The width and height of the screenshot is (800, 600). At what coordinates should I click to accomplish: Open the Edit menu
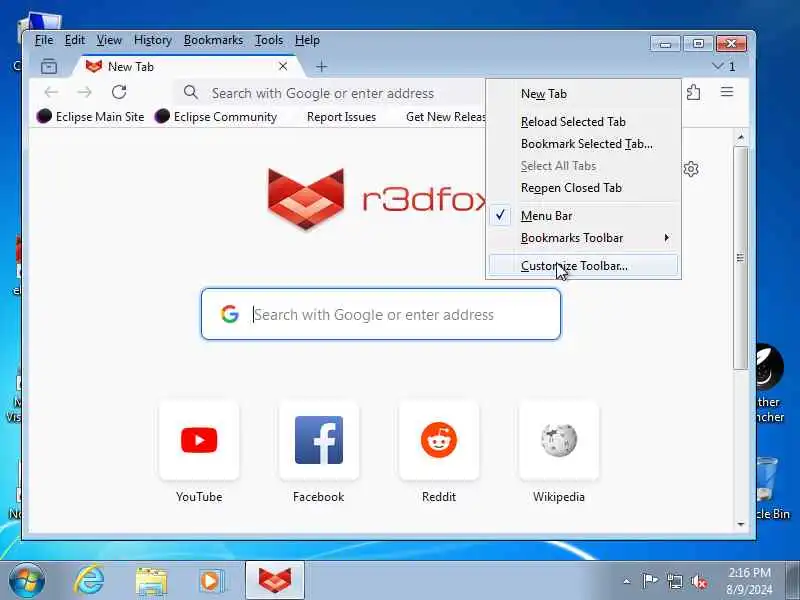(x=74, y=40)
